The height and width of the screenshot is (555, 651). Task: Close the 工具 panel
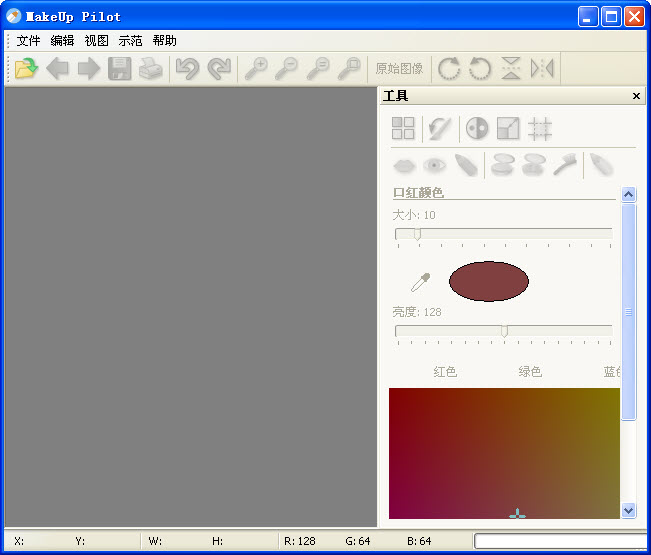[636, 97]
